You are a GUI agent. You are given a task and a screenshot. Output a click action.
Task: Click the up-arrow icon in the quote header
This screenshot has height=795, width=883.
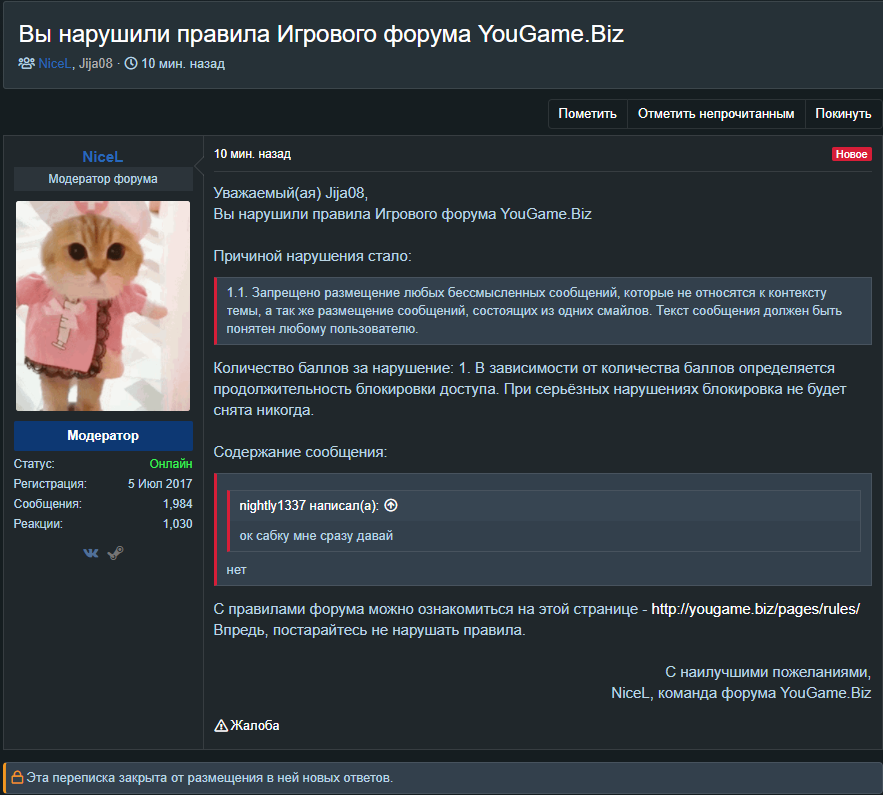point(391,506)
